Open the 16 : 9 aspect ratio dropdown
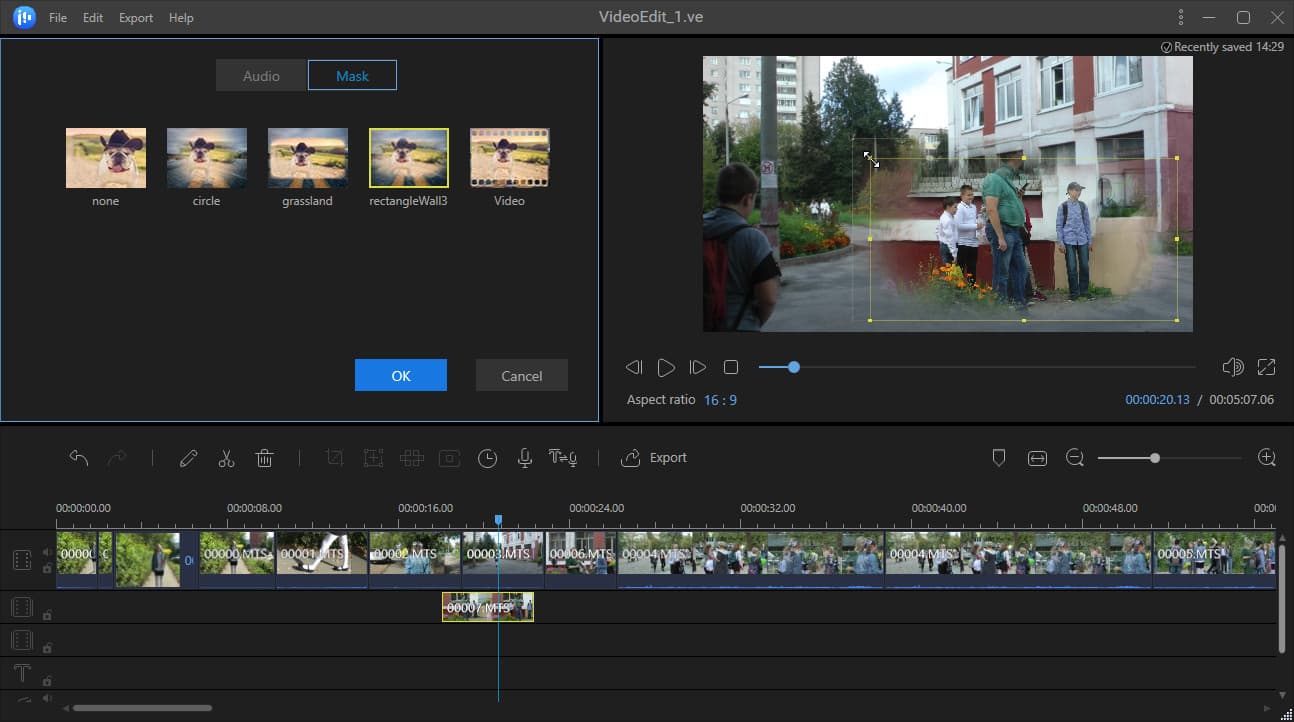Image resolution: width=1294 pixels, height=722 pixels. (x=720, y=400)
